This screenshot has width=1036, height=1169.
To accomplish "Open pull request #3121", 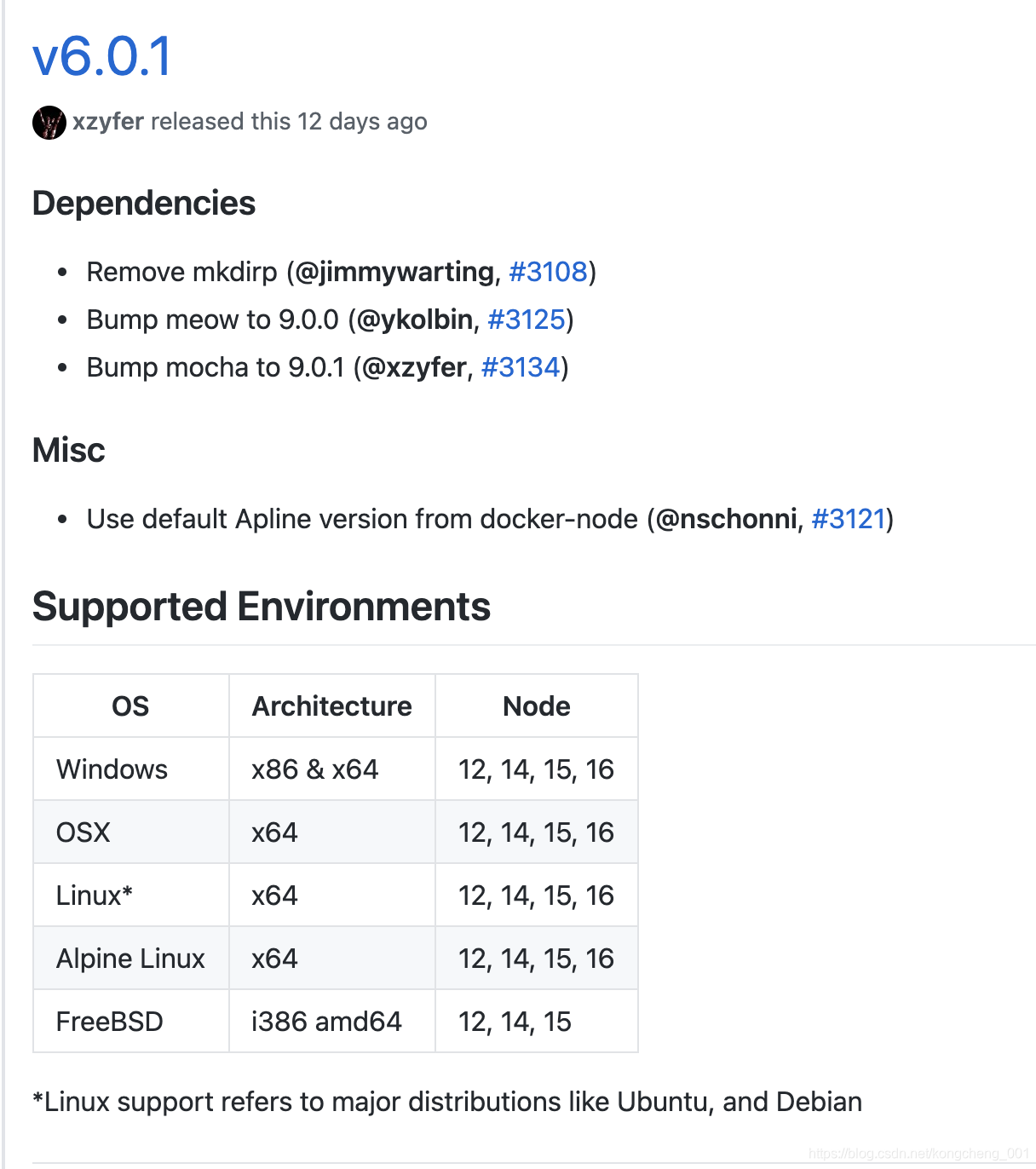I will tap(849, 519).
